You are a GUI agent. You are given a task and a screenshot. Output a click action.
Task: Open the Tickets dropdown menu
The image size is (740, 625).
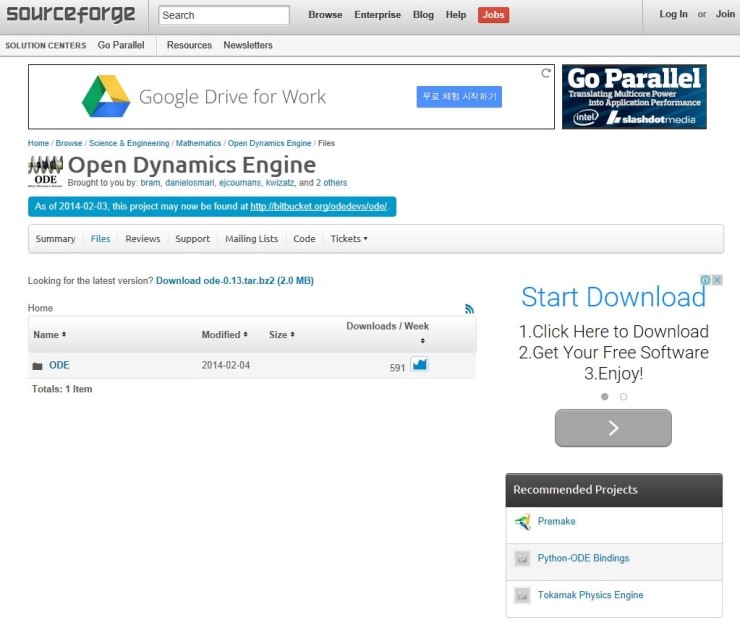[x=349, y=239]
